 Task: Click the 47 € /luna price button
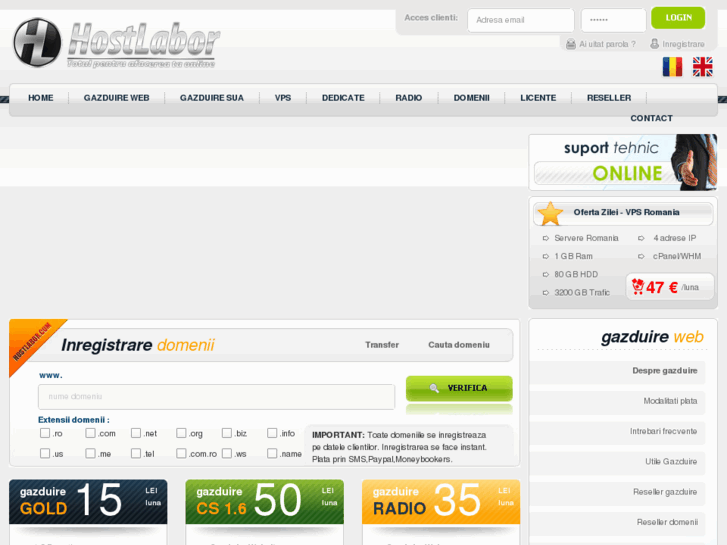click(670, 287)
